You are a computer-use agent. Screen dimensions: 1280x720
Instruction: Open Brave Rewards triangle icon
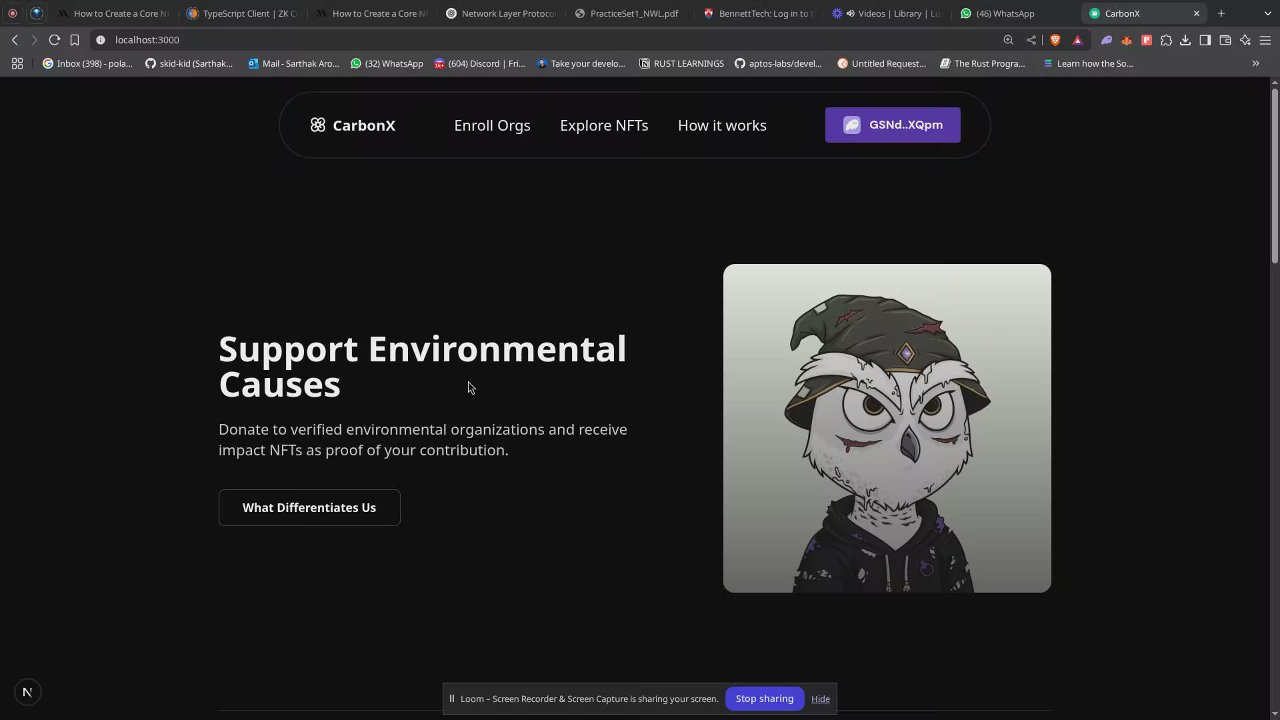tap(1077, 40)
